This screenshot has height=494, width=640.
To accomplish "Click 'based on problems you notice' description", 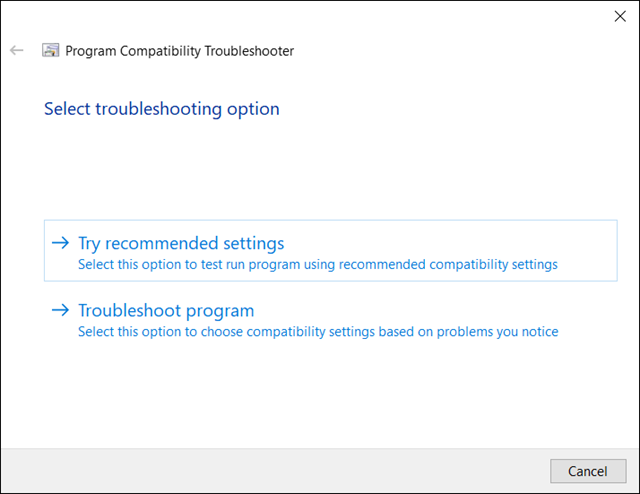I will pyautogui.click(x=468, y=332).
